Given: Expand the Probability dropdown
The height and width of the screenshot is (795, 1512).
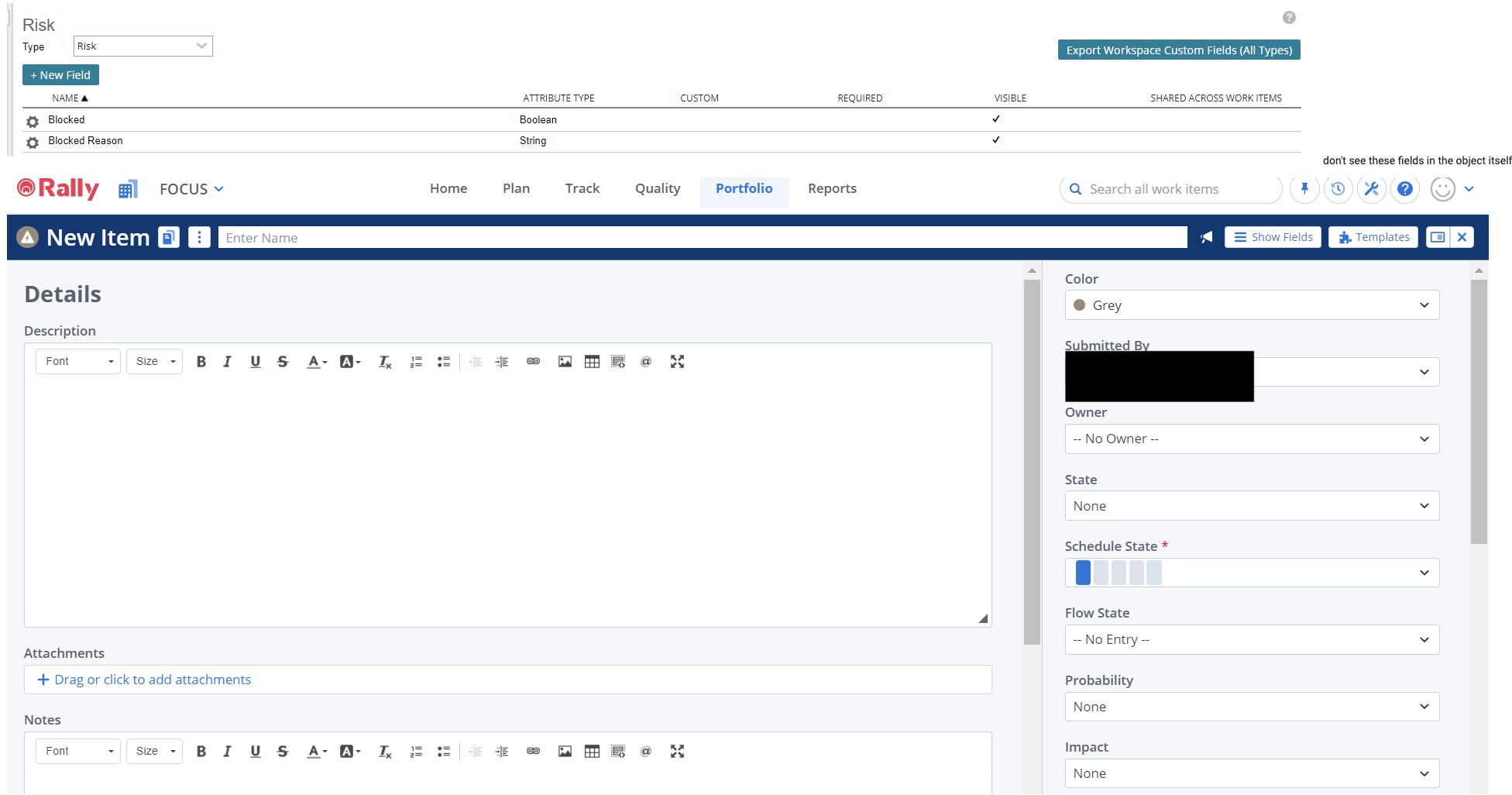Looking at the screenshot, I should coord(1251,707).
